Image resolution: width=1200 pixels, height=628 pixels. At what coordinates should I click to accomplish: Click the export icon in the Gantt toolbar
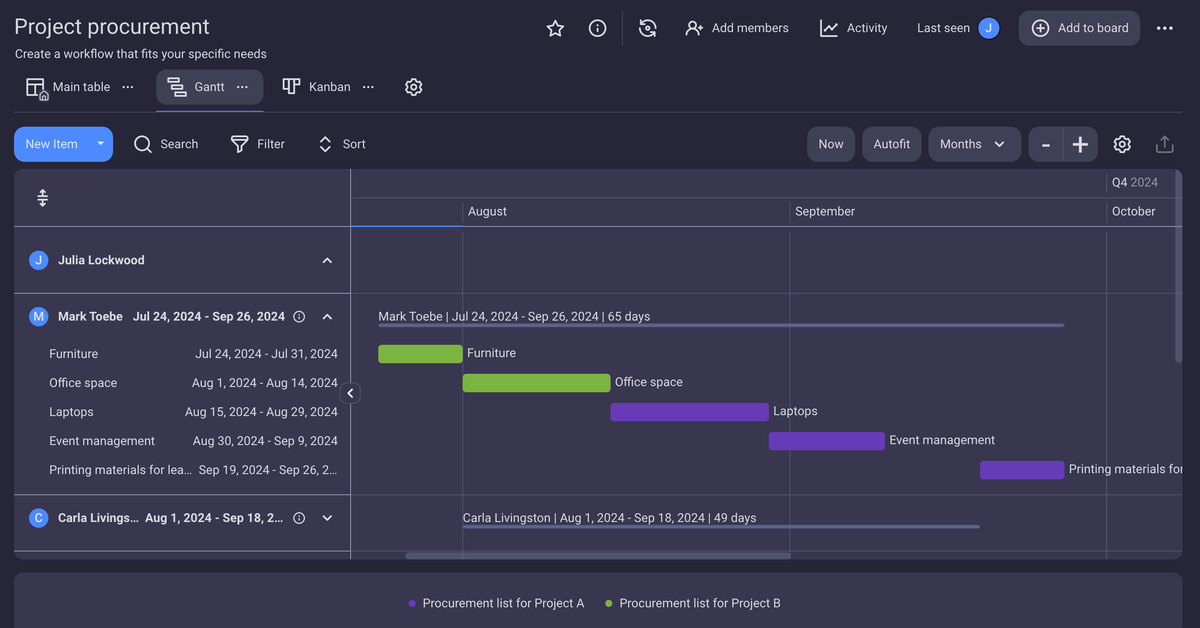click(1164, 144)
